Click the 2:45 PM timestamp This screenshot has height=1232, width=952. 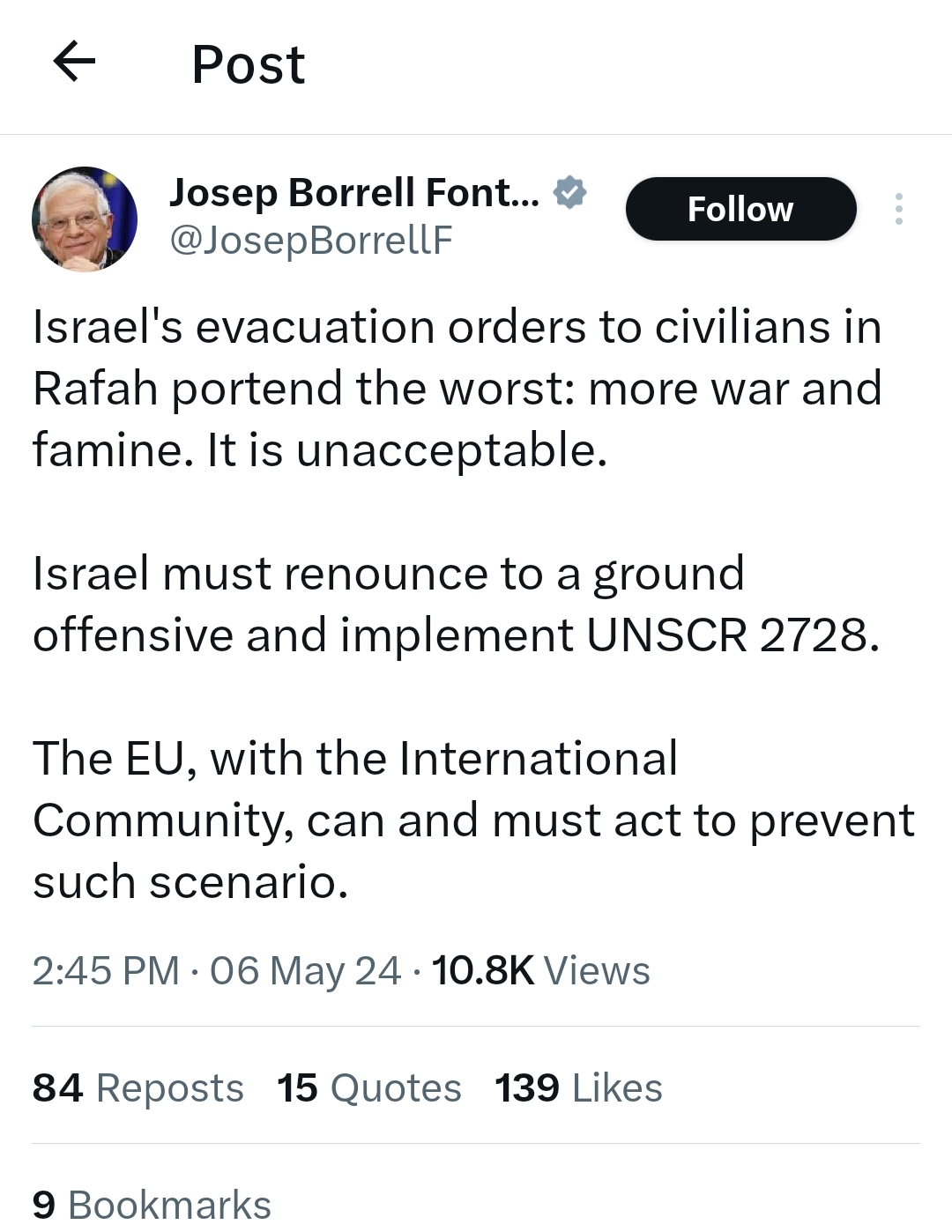pos(106,970)
